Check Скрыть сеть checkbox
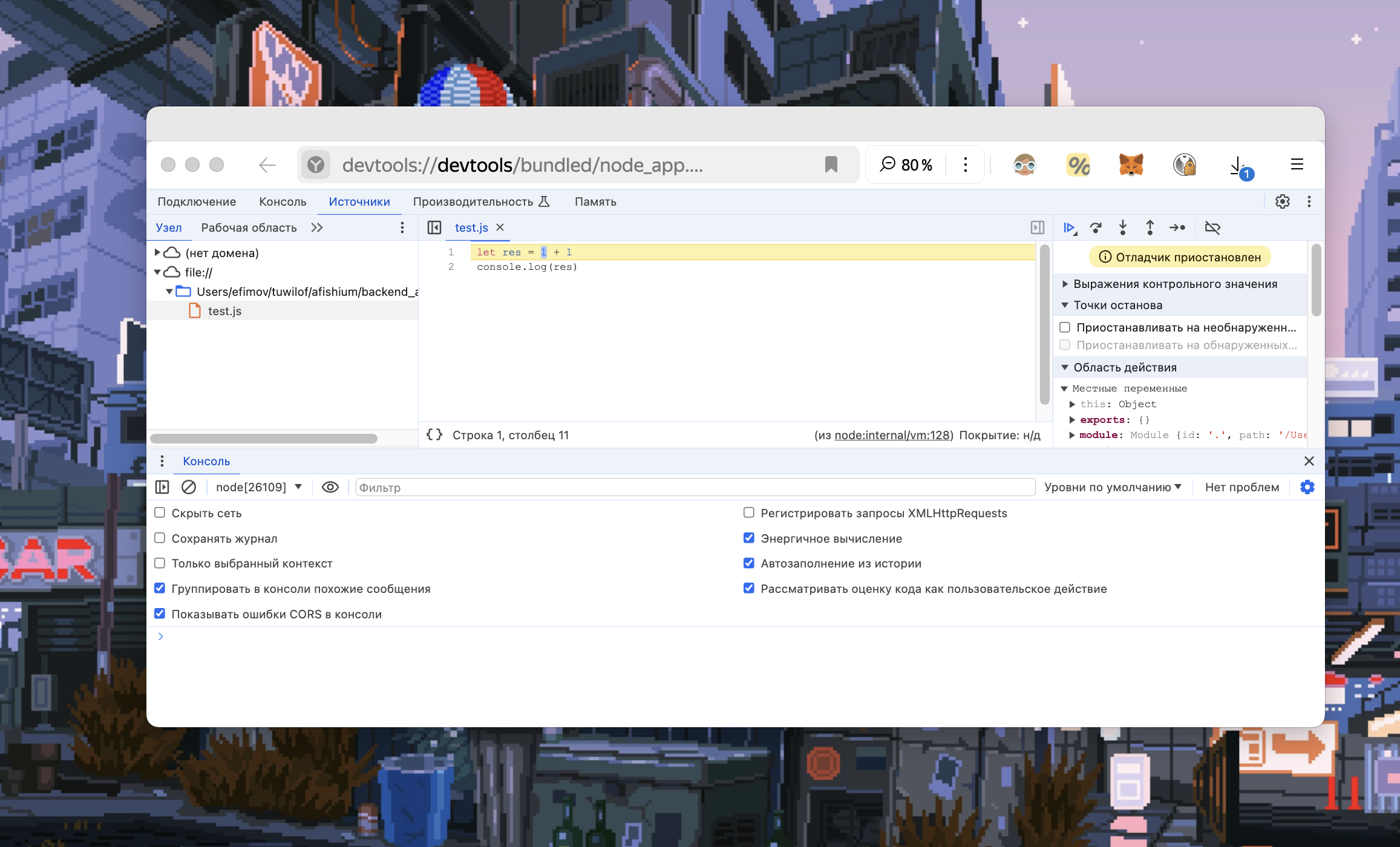This screenshot has height=847, width=1400. click(x=160, y=512)
